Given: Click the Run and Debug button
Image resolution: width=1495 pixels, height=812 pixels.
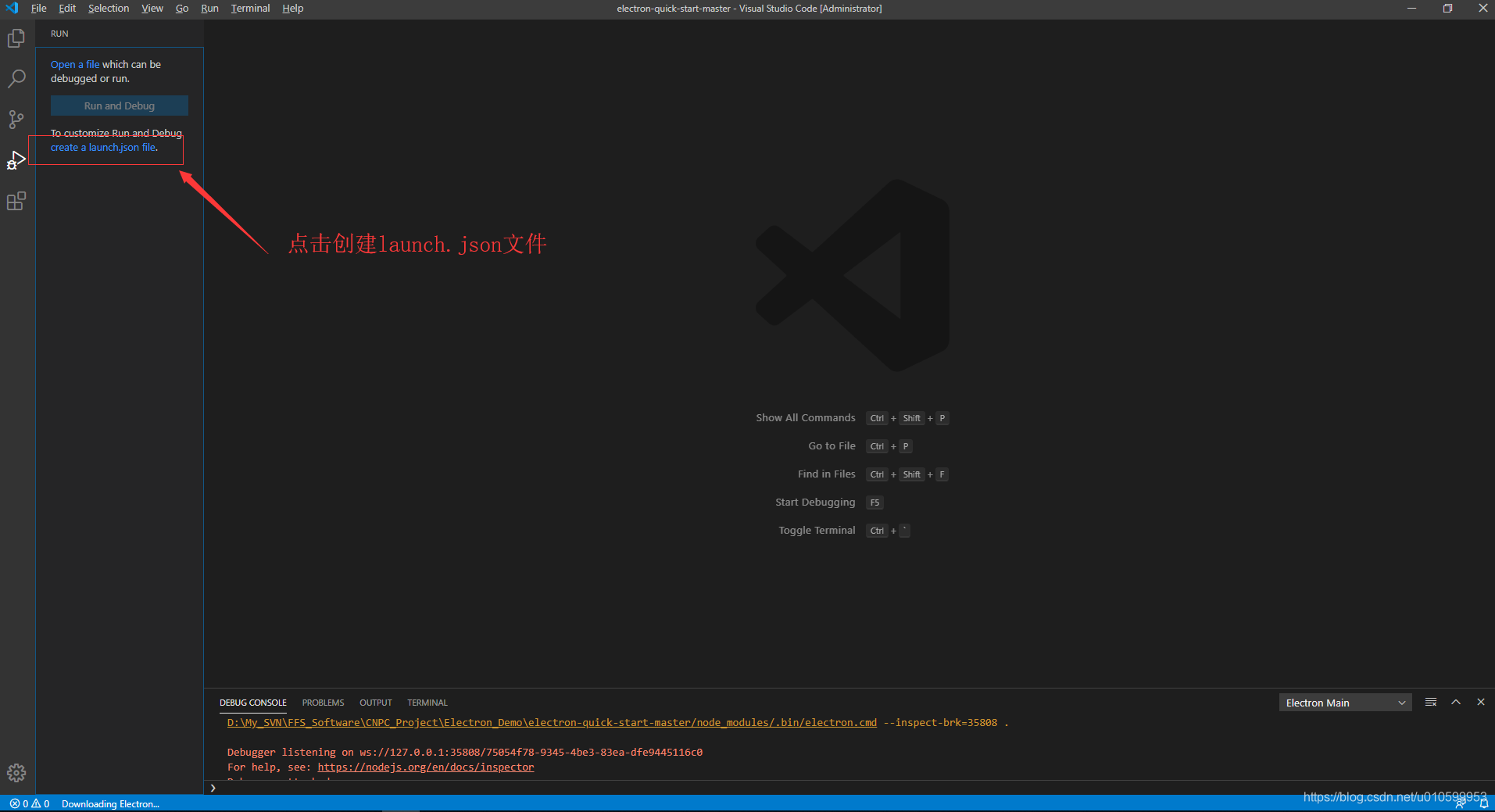Looking at the screenshot, I should coord(120,106).
